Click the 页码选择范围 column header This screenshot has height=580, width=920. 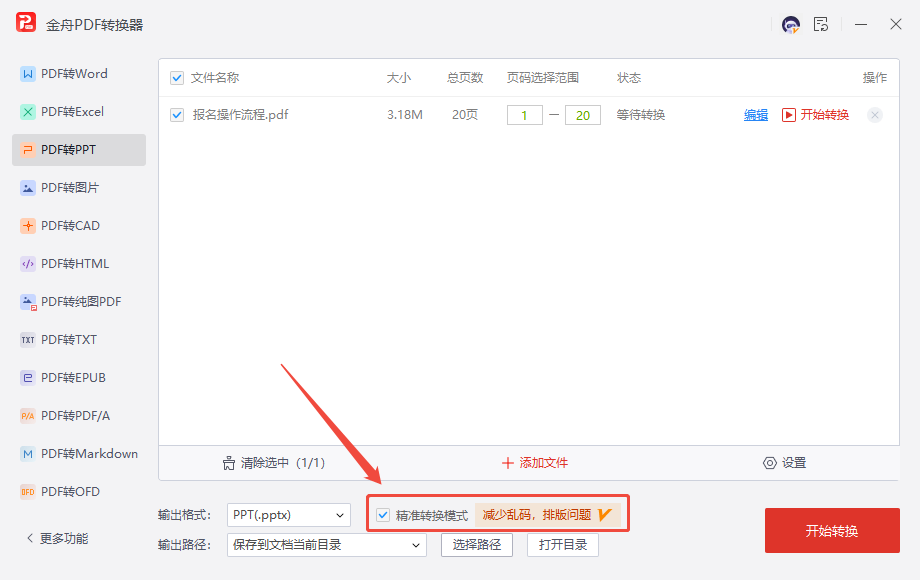543,78
